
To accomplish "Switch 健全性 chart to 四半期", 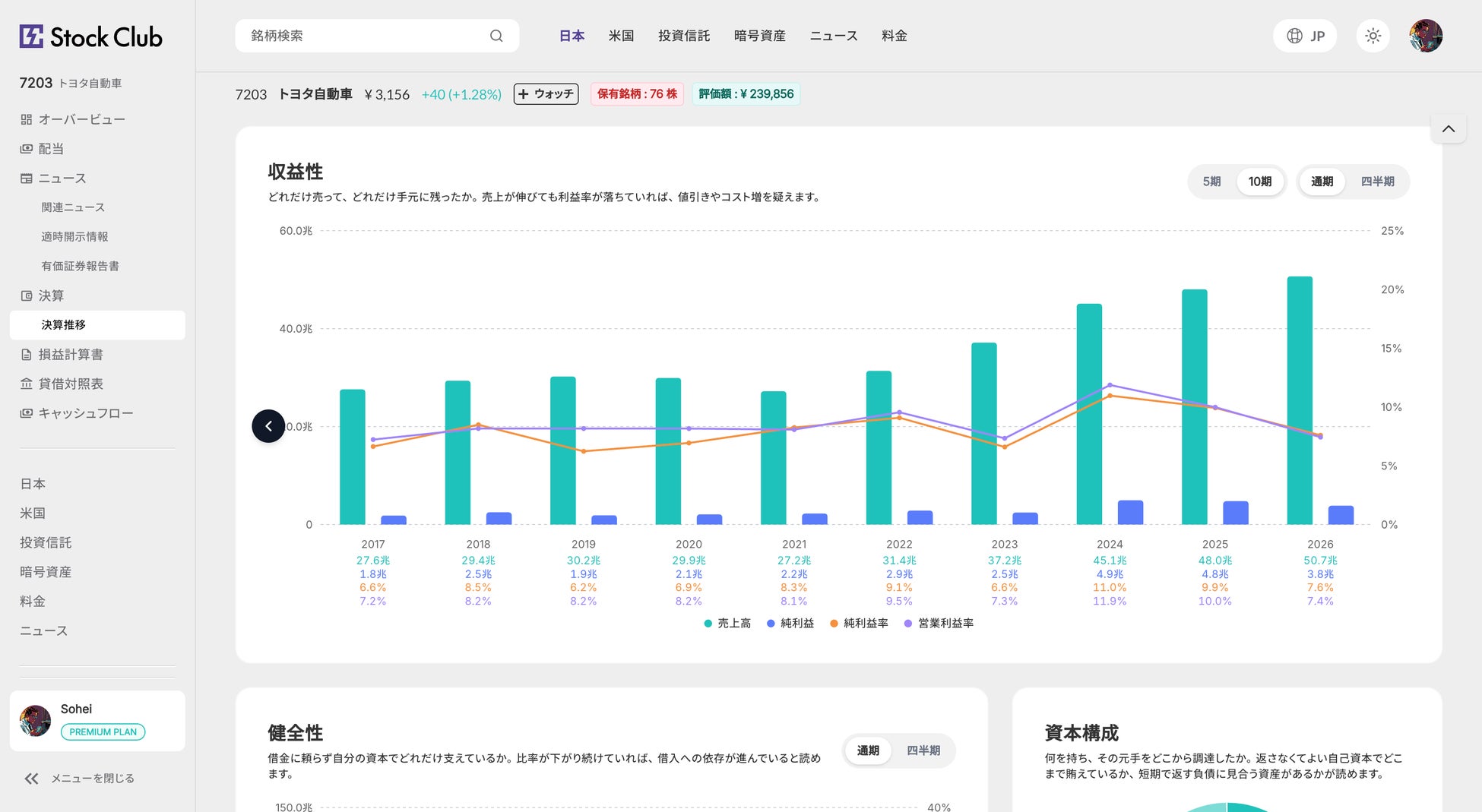I will tap(923, 750).
